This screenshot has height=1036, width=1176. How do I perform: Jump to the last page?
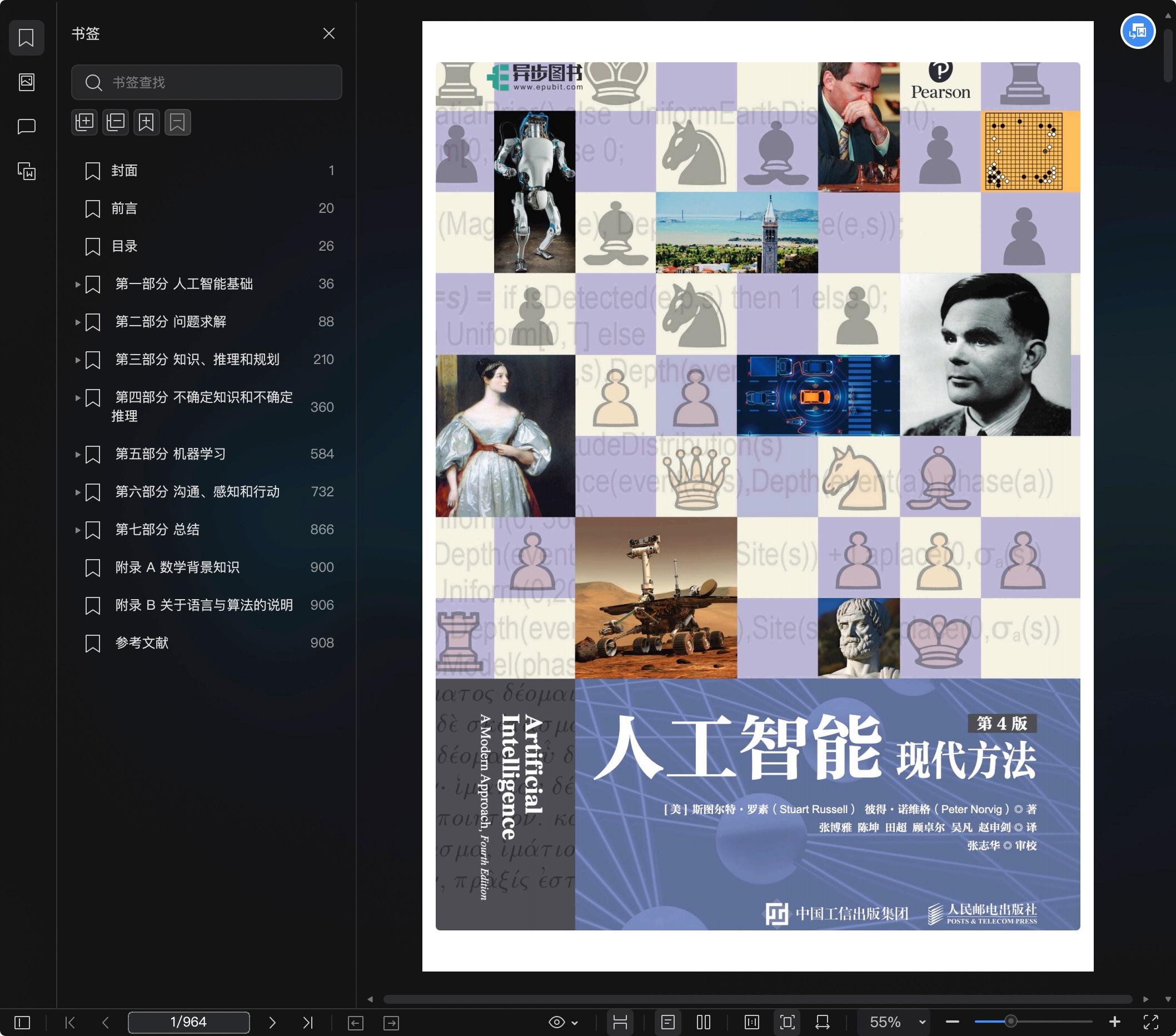308,1022
